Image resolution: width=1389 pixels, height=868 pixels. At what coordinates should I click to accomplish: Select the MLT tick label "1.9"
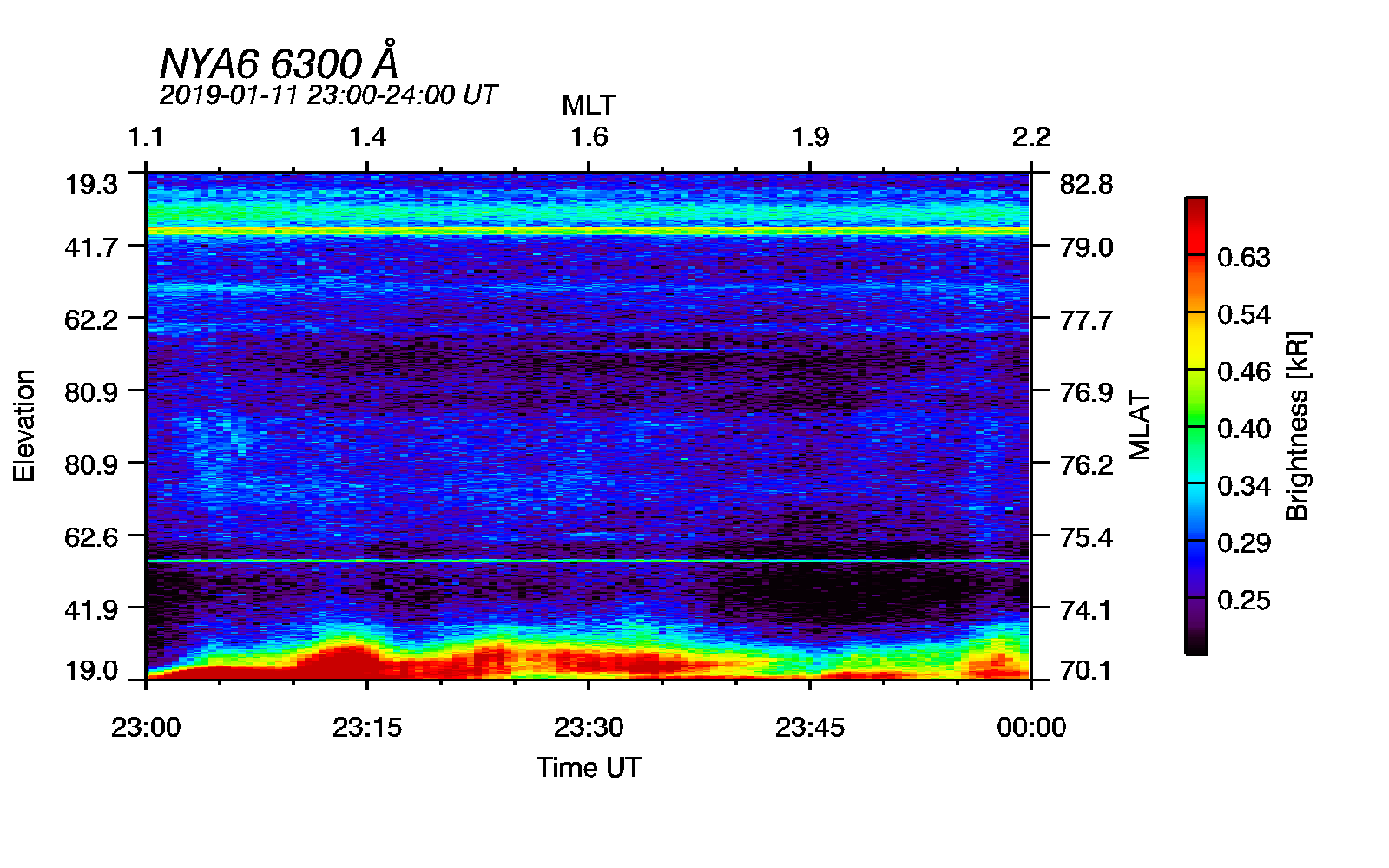click(810, 137)
